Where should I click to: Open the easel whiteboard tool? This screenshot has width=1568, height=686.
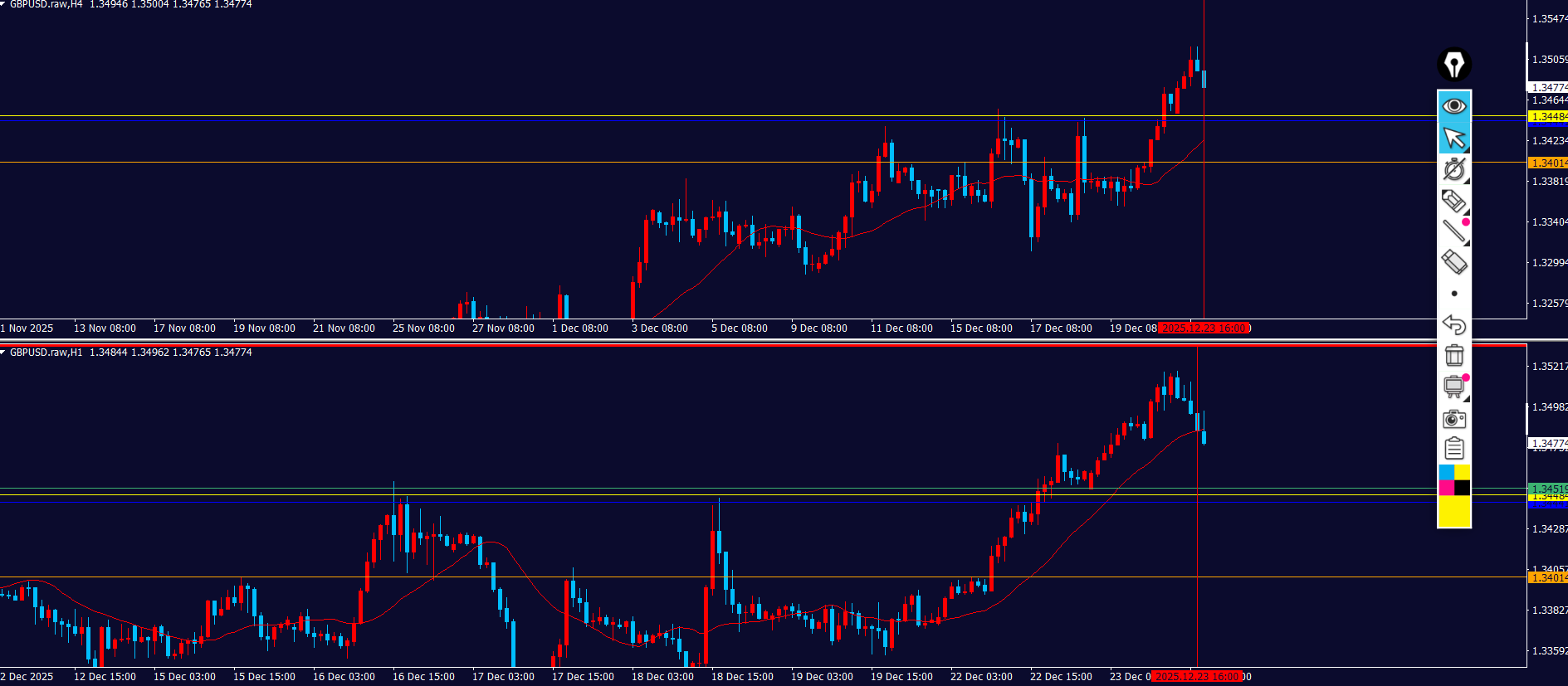tap(1453, 387)
